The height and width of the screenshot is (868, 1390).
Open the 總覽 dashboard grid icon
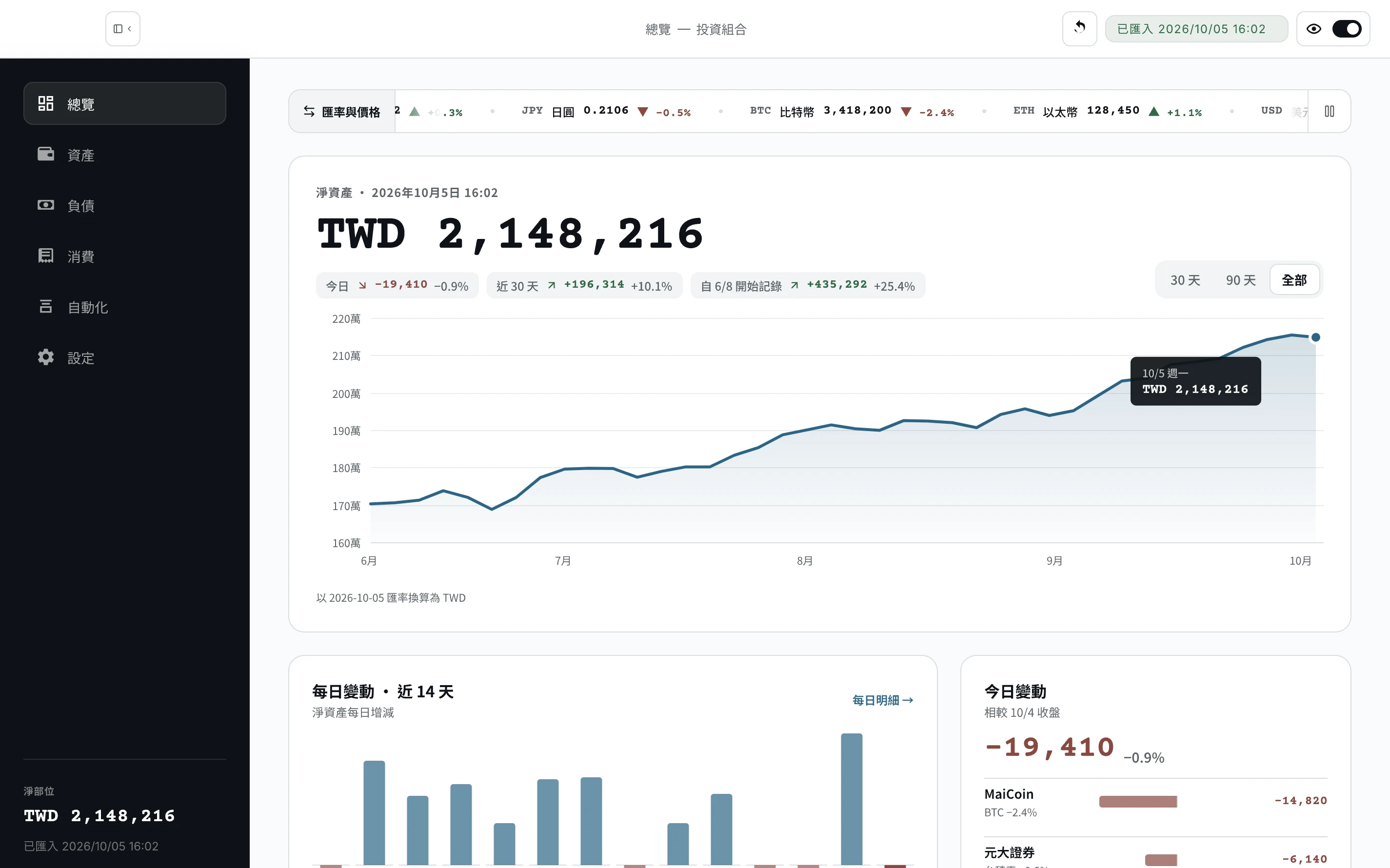(x=46, y=103)
